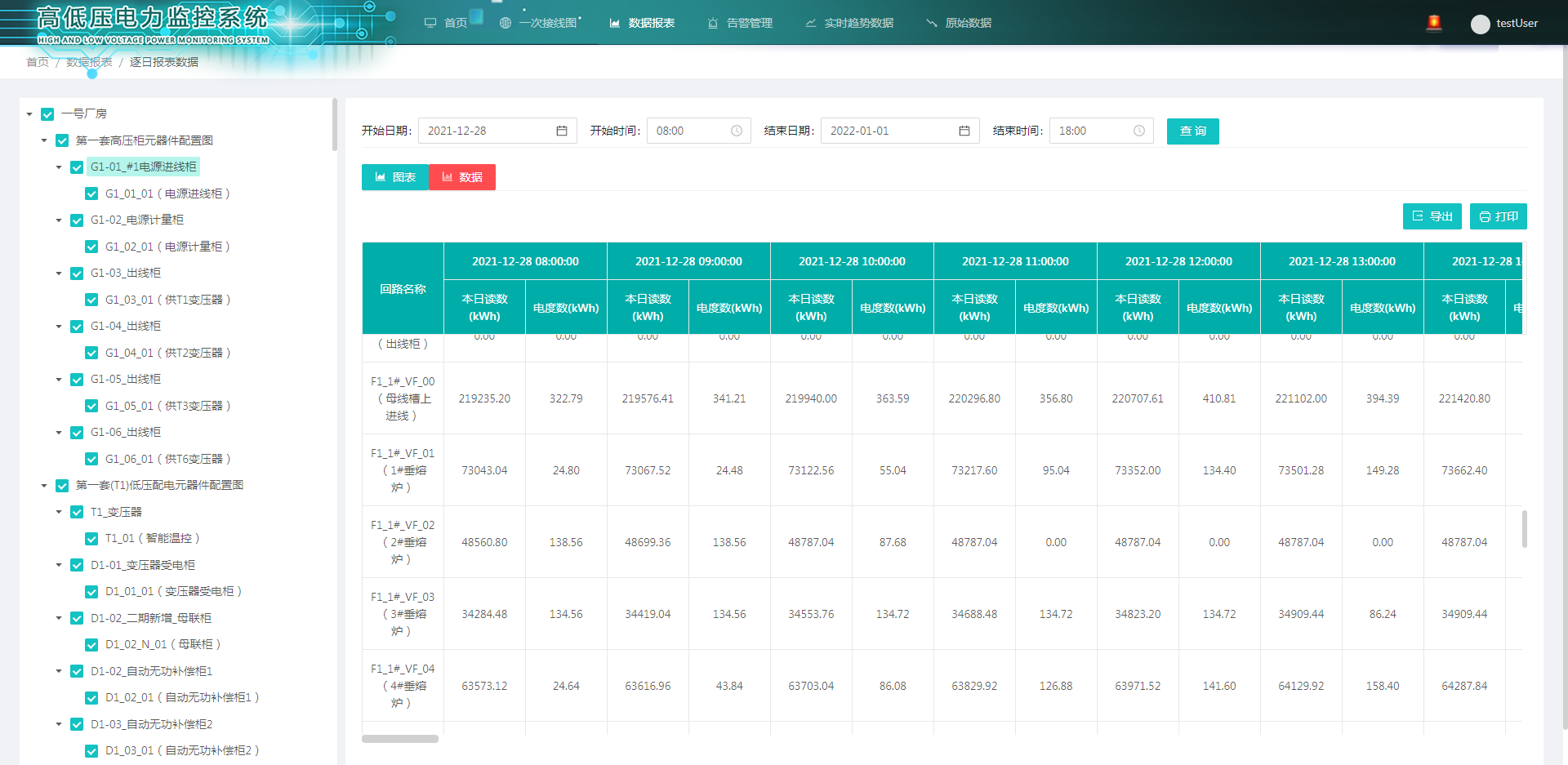Image resolution: width=1568 pixels, height=765 pixels.
Task: Click bell icon for 告警管理
Action: pos(713,23)
